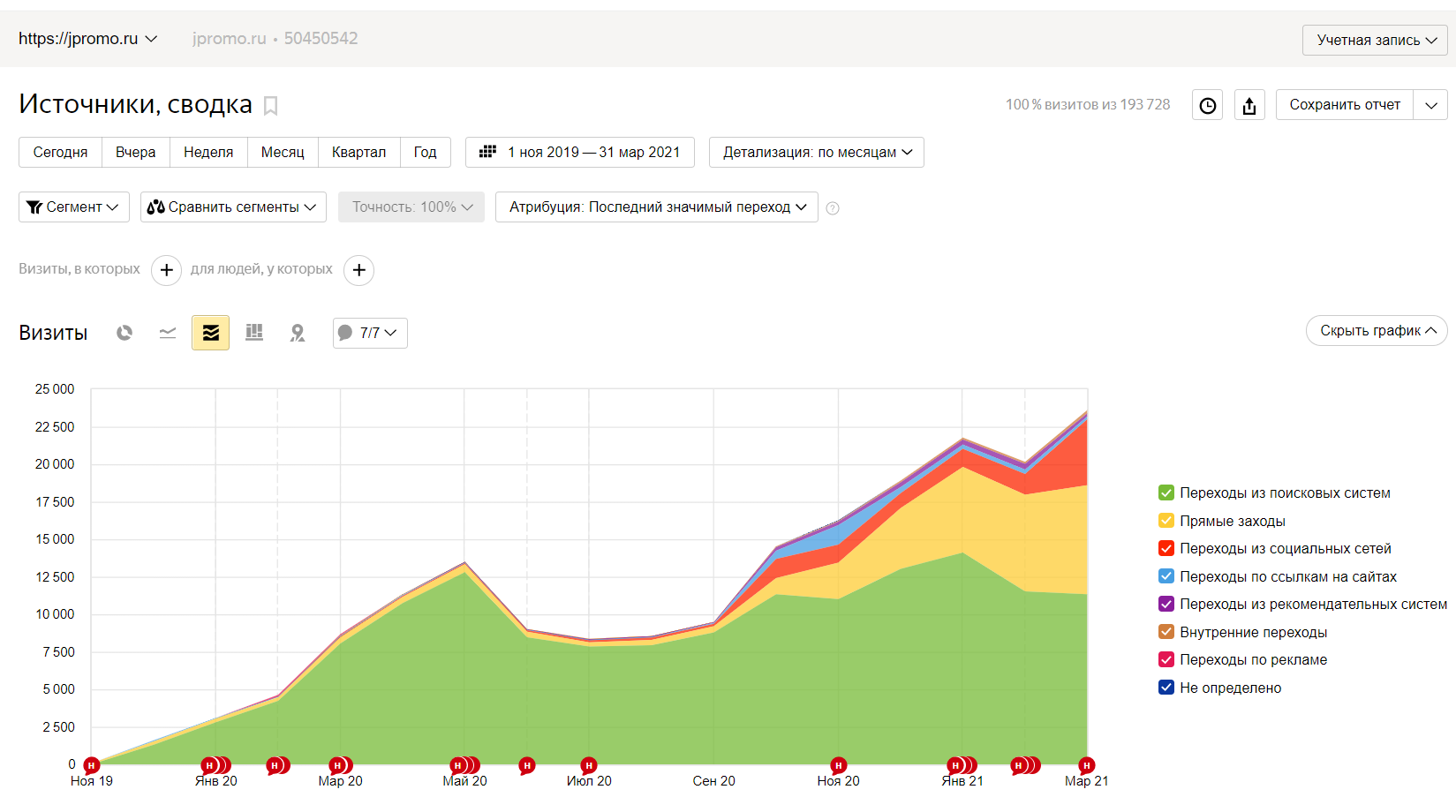Switch to bar chart view

tap(254, 333)
